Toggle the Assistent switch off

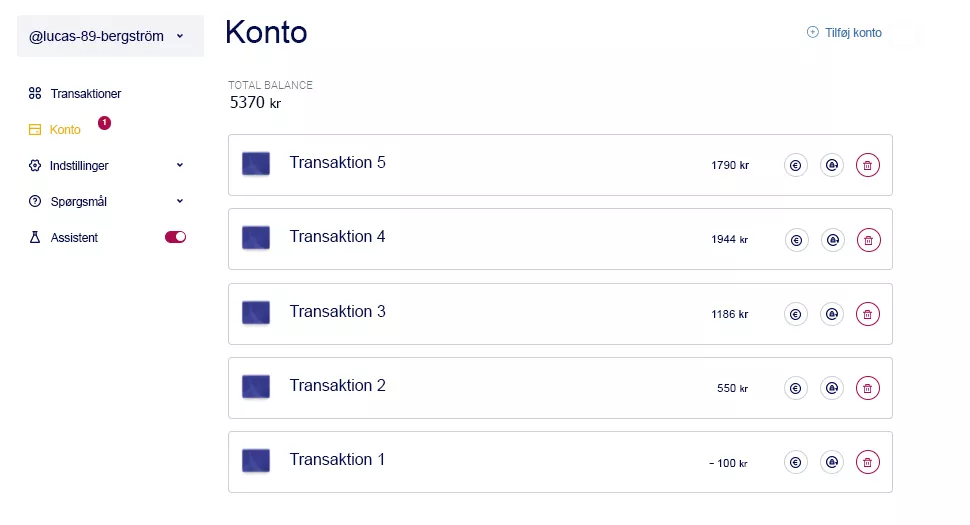point(175,237)
